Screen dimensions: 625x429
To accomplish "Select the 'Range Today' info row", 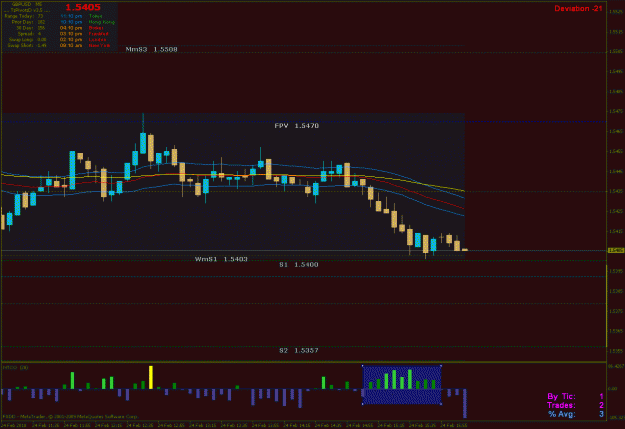I will [24, 16].
